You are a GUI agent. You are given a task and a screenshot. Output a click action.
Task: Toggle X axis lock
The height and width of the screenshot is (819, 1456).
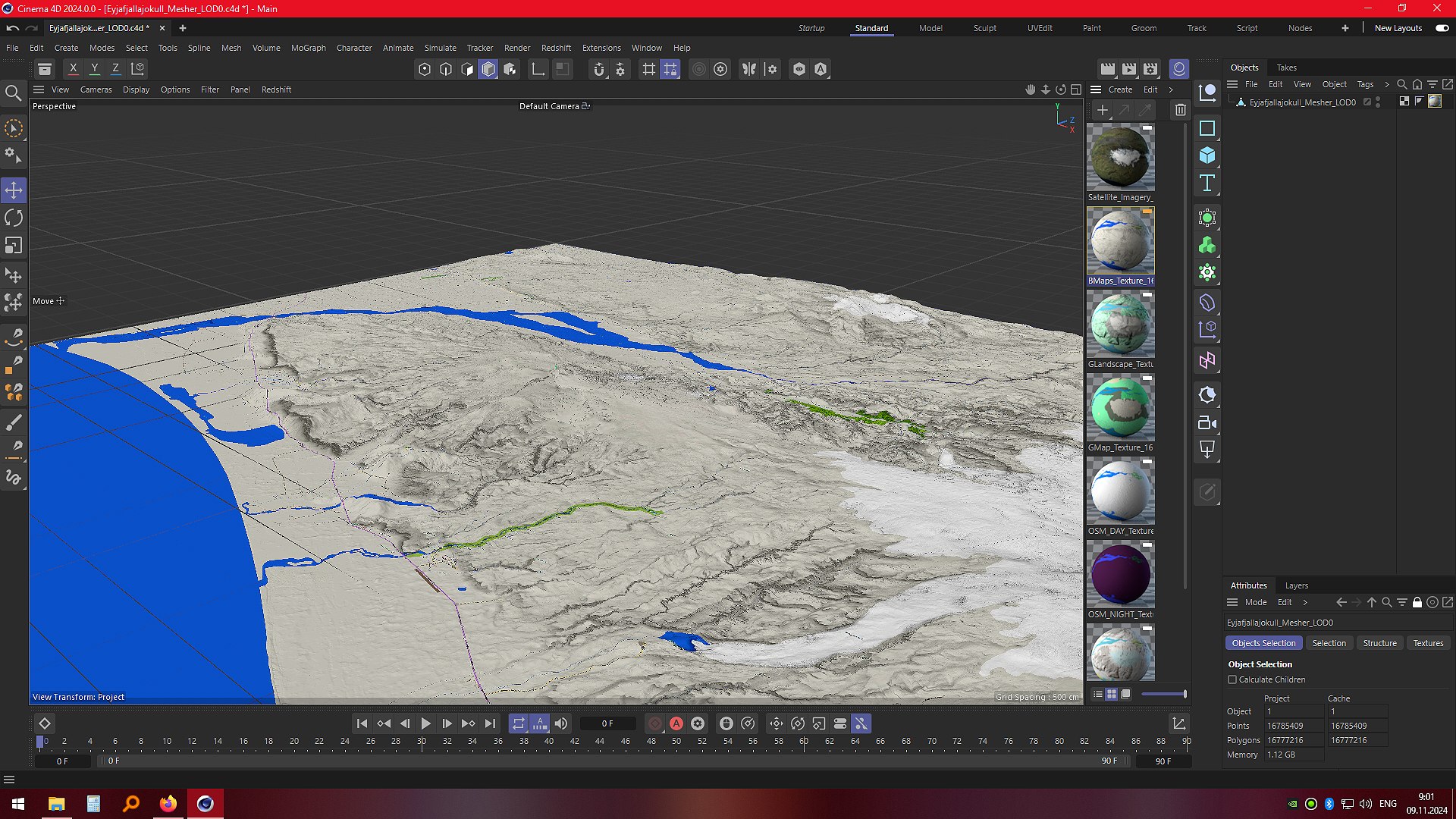coord(73,69)
